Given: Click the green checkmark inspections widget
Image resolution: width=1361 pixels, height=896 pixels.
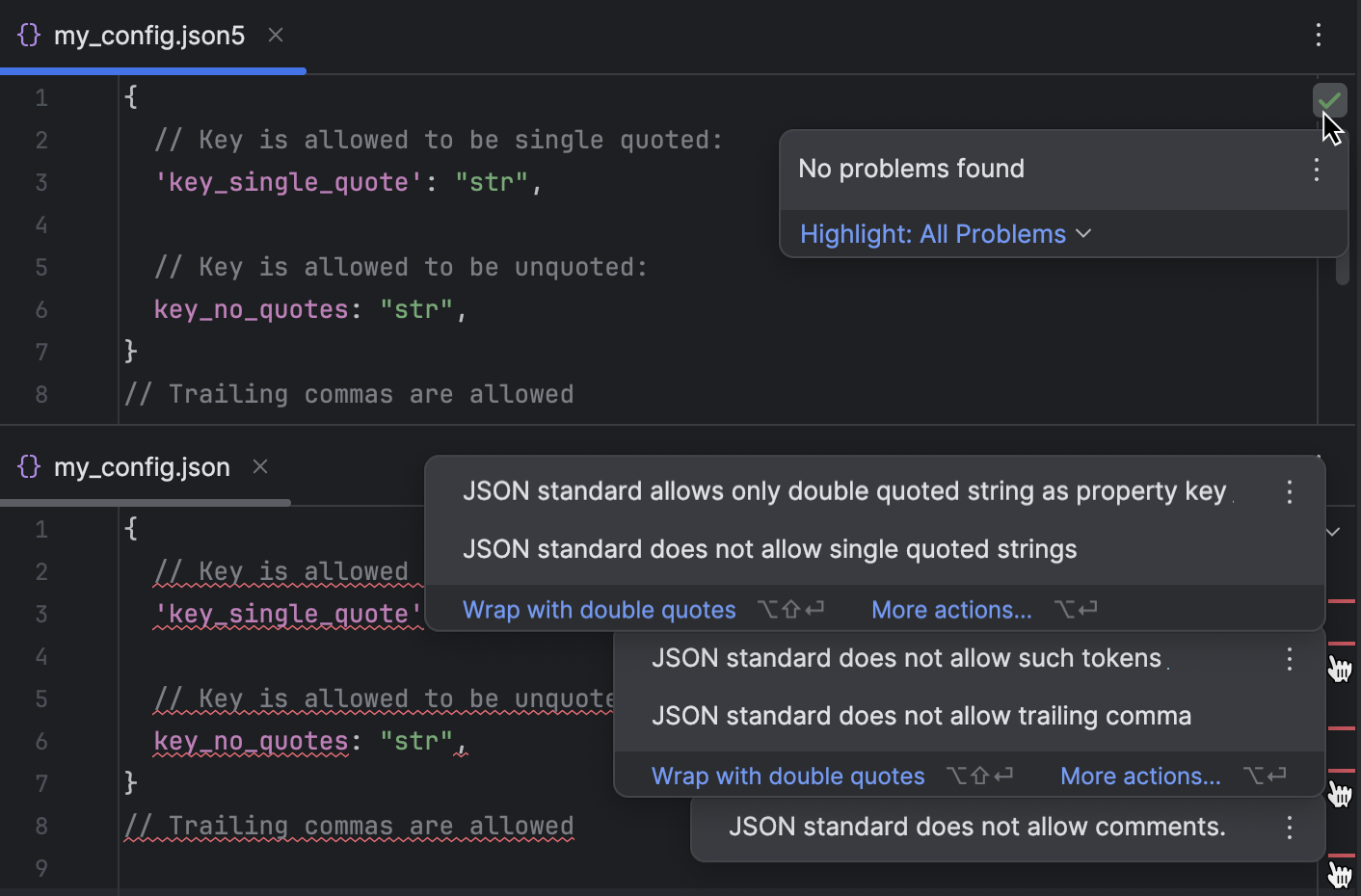Looking at the screenshot, I should click(x=1329, y=100).
